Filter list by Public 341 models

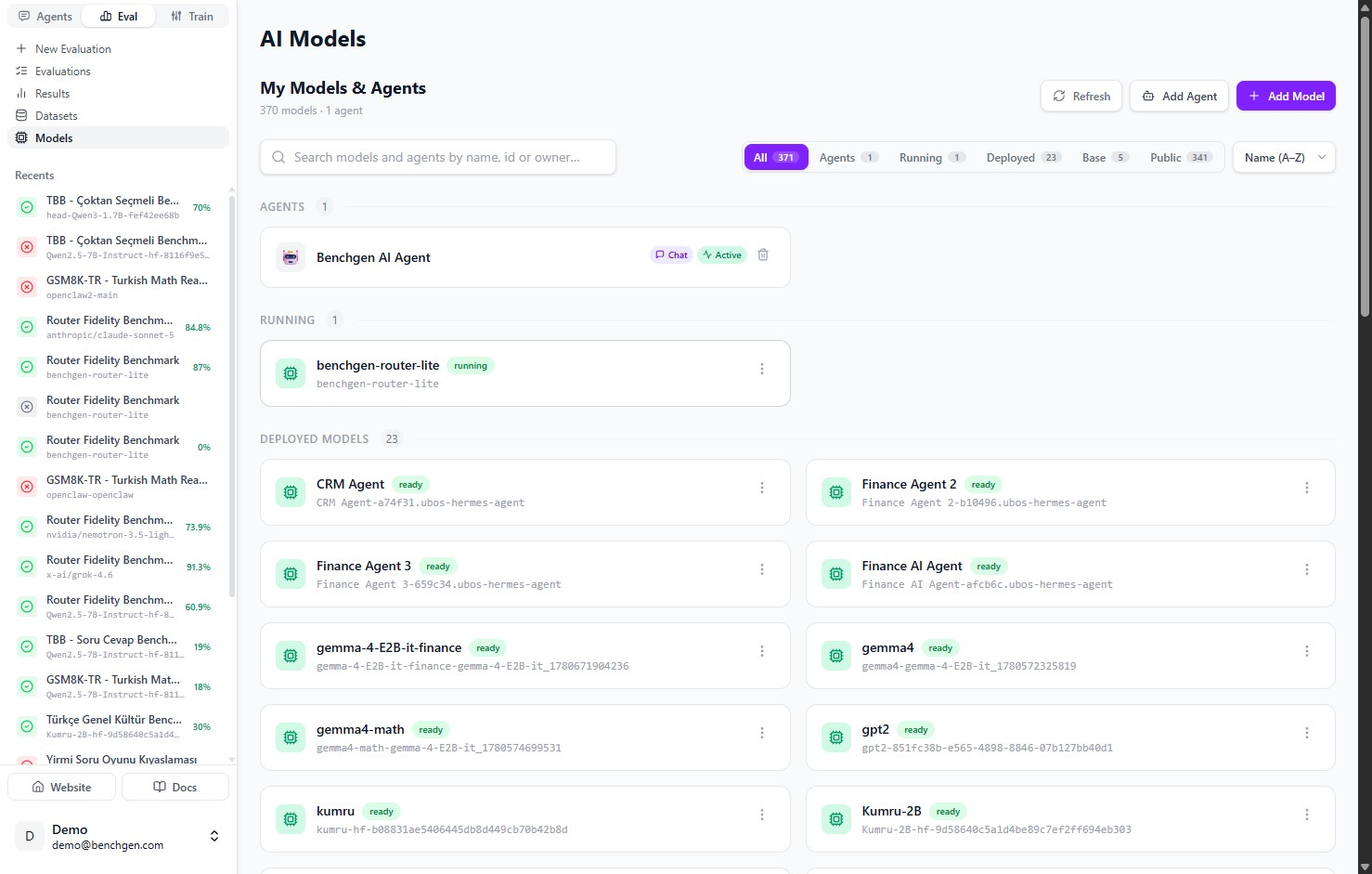click(x=1182, y=157)
